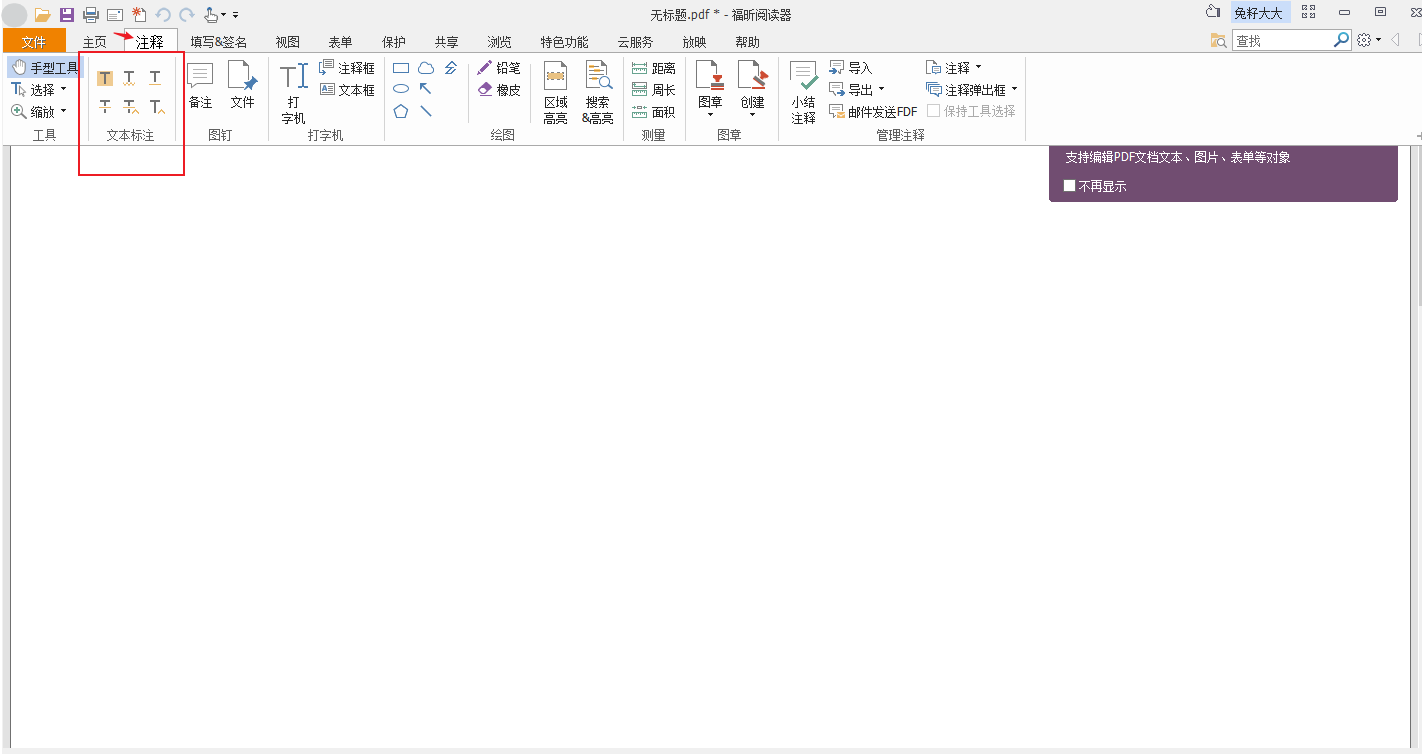Enable the 保持工具选择 option
The width and height of the screenshot is (1422, 754).
pos(936,110)
